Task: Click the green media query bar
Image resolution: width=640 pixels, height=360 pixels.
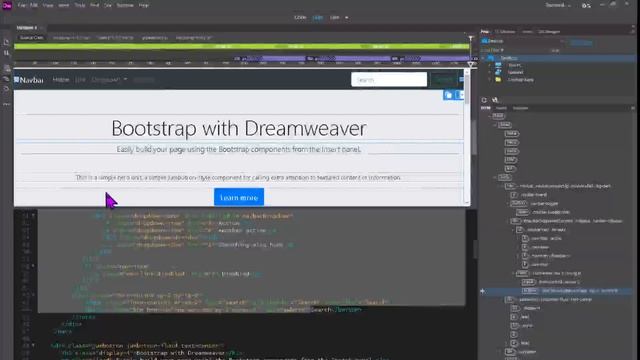Action: click(x=242, y=47)
